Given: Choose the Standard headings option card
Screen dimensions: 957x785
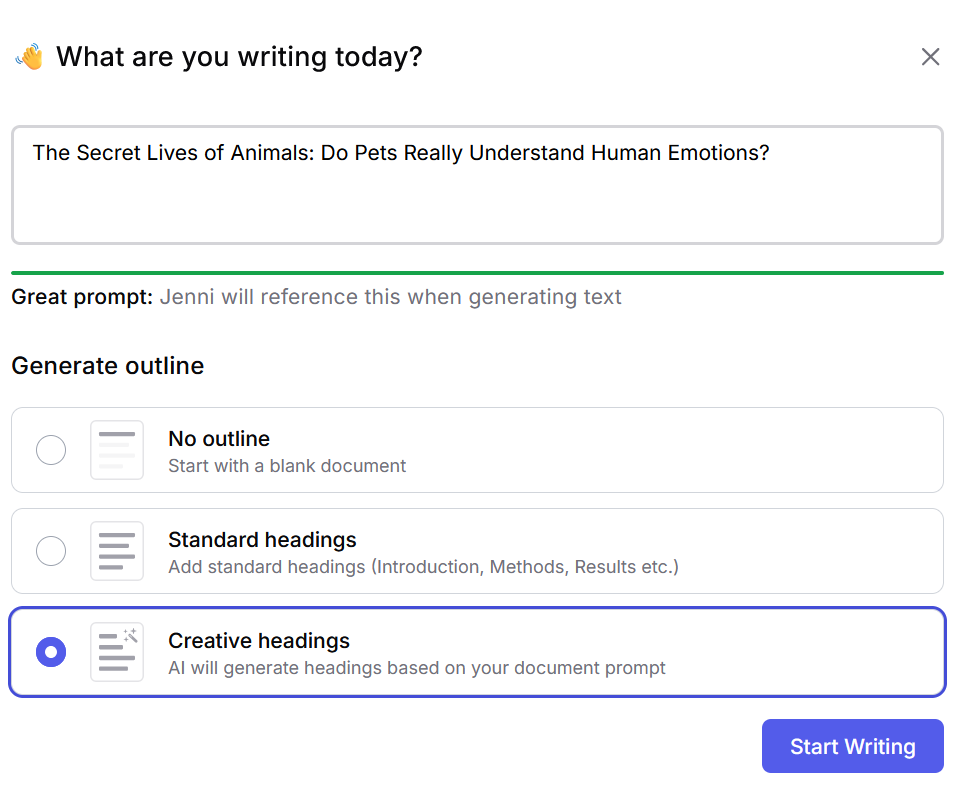Looking at the screenshot, I should point(477,551).
